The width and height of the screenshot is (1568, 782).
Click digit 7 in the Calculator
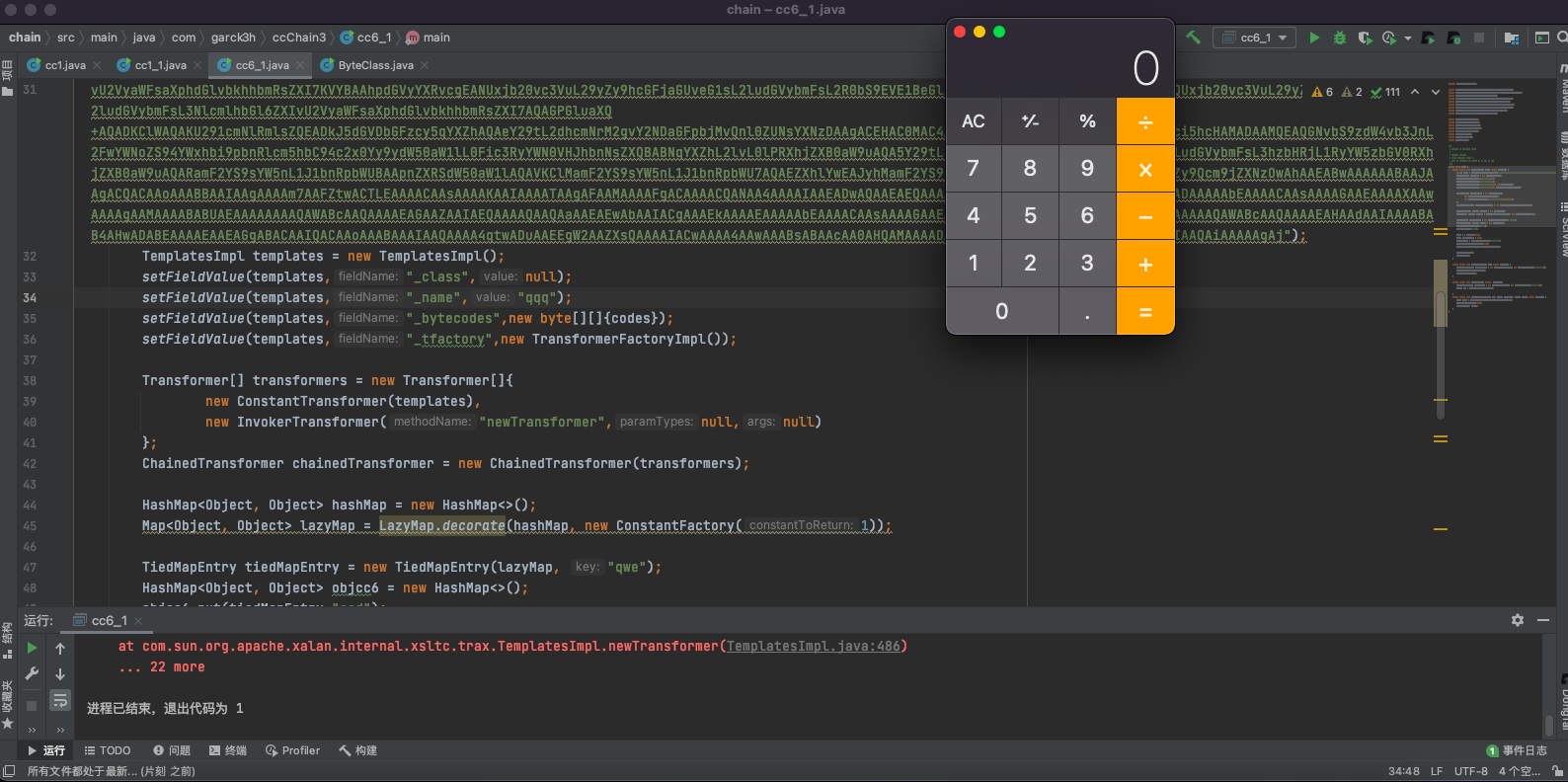[974, 169]
